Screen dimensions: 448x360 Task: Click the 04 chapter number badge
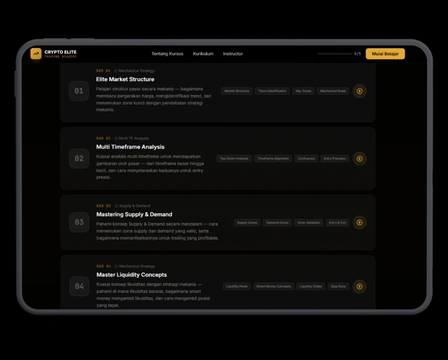coord(79,286)
